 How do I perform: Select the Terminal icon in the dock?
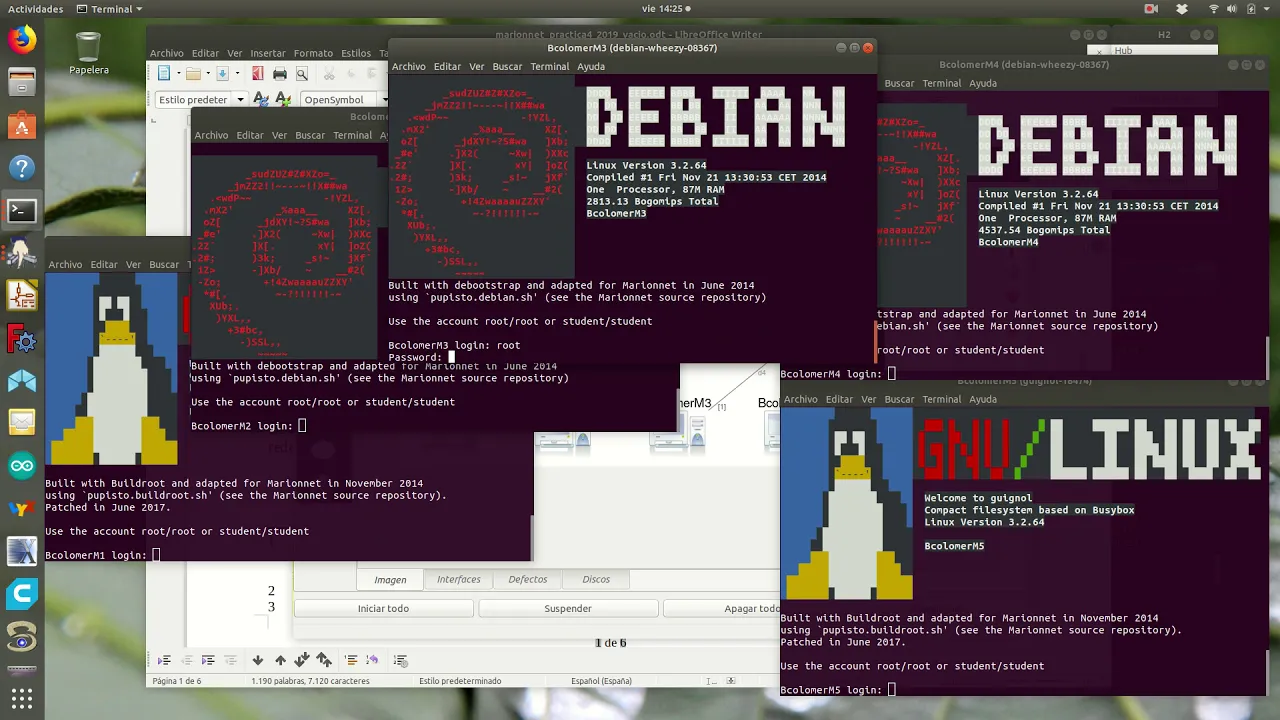point(22,211)
